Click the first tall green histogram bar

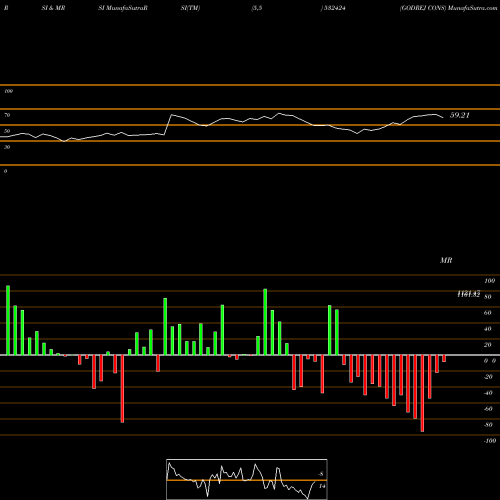pos(8,320)
